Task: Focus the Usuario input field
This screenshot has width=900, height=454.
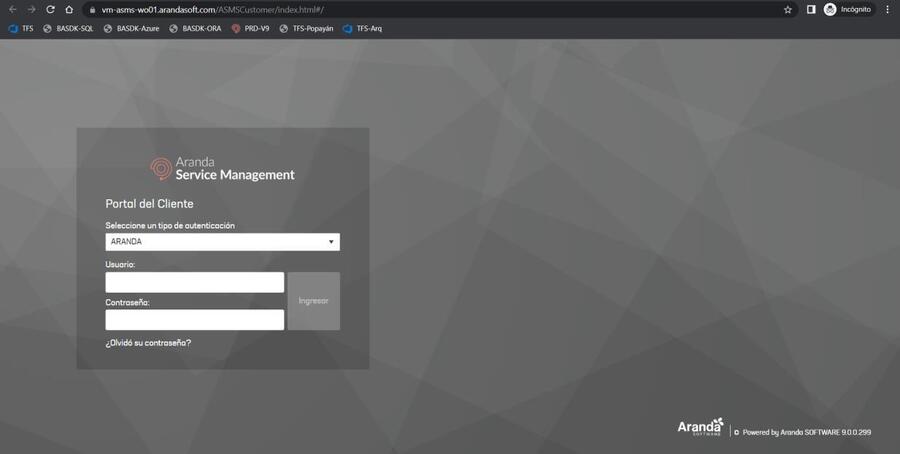Action: [x=195, y=282]
